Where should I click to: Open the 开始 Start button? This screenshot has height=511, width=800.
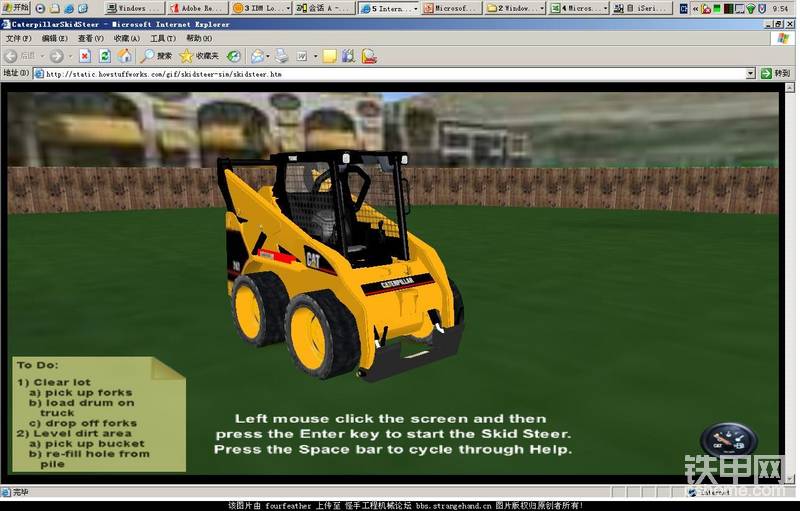point(15,8)
